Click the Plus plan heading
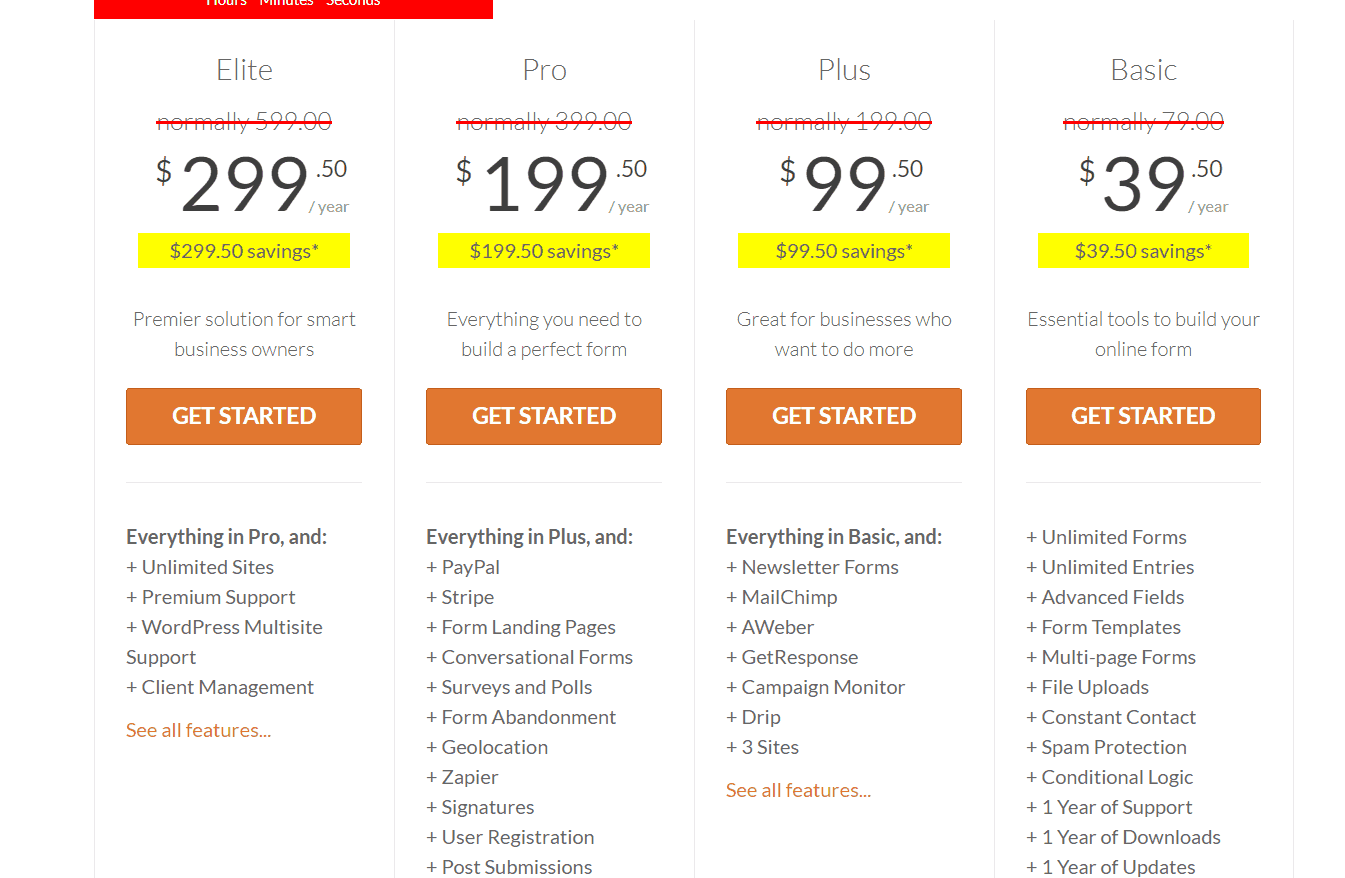Screen dimensions: 1345x878 click(844, 70)
